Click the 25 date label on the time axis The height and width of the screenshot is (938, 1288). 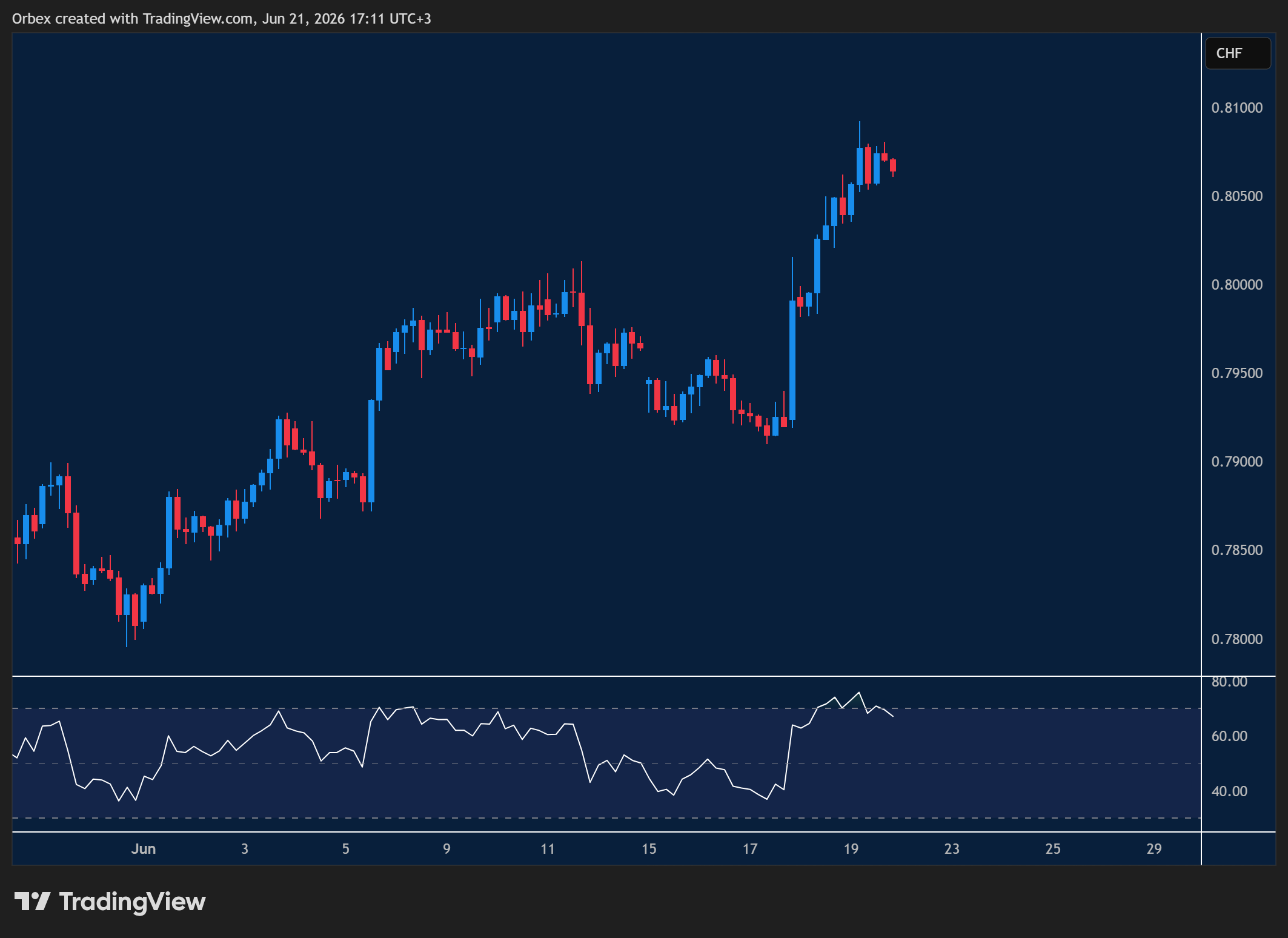click(x=1053, y=849)
